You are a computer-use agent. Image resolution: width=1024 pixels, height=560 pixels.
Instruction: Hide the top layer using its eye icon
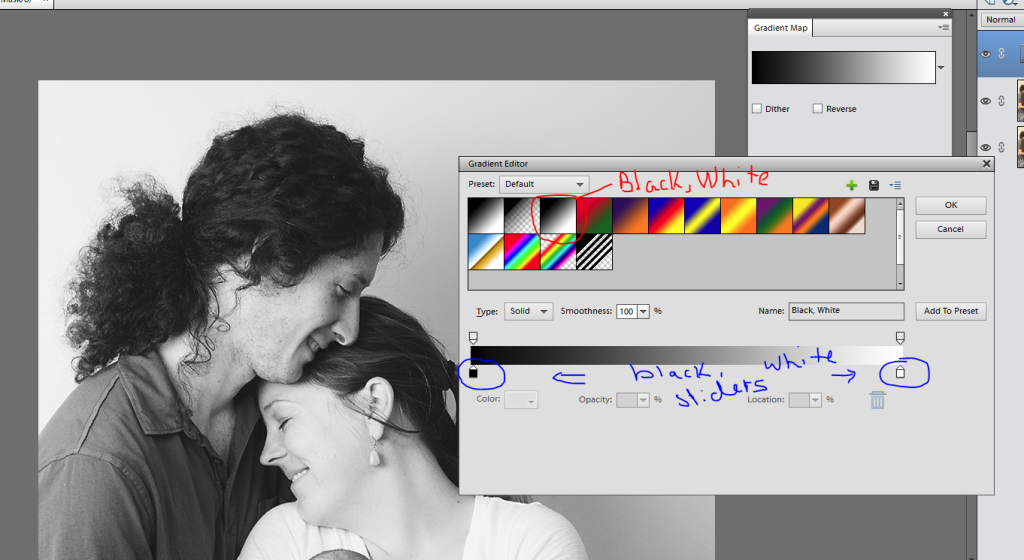point(985,54)
